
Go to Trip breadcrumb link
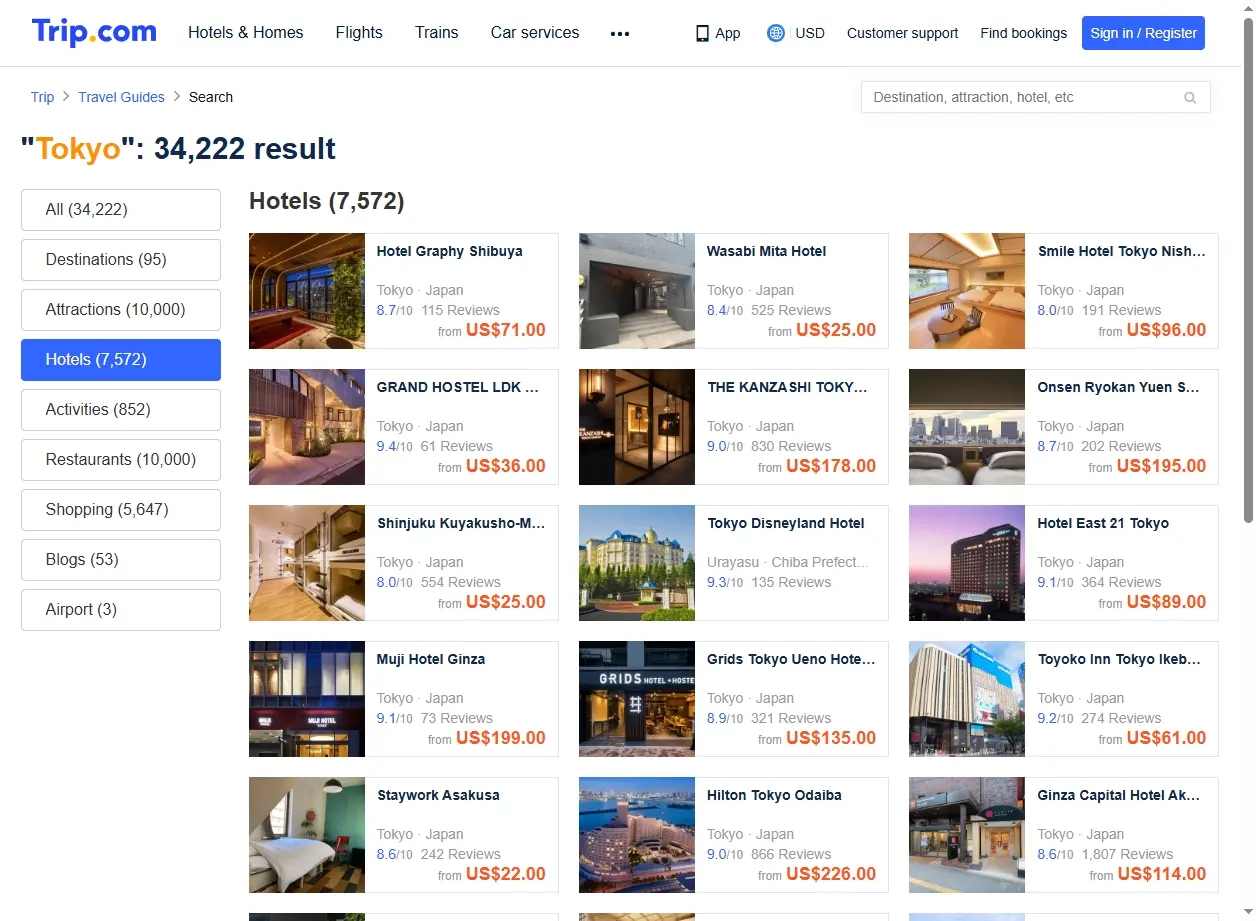click(42, 97)
